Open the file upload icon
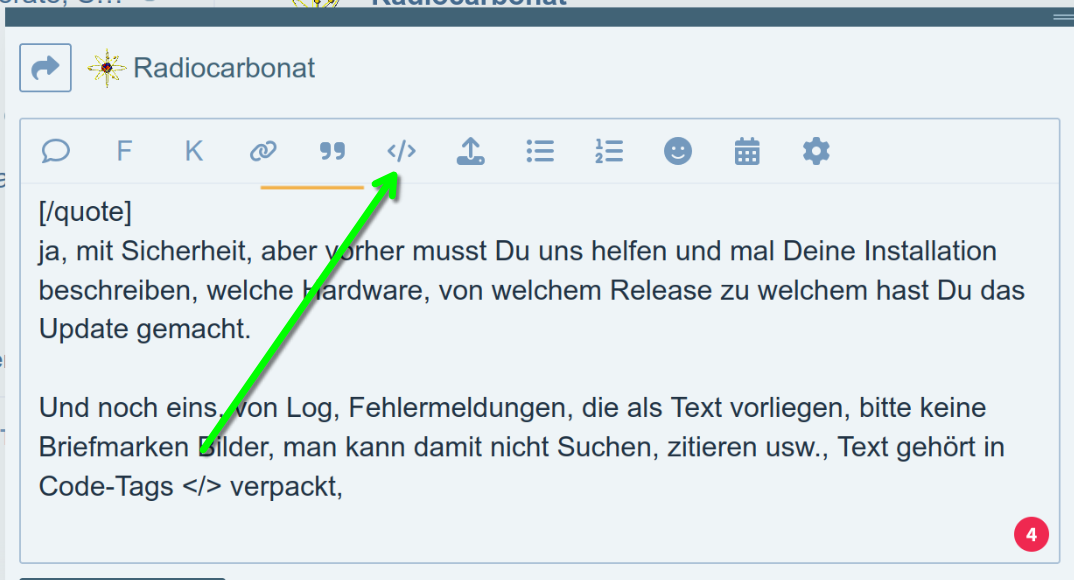Screen dimensions: 1074x580 470,151
